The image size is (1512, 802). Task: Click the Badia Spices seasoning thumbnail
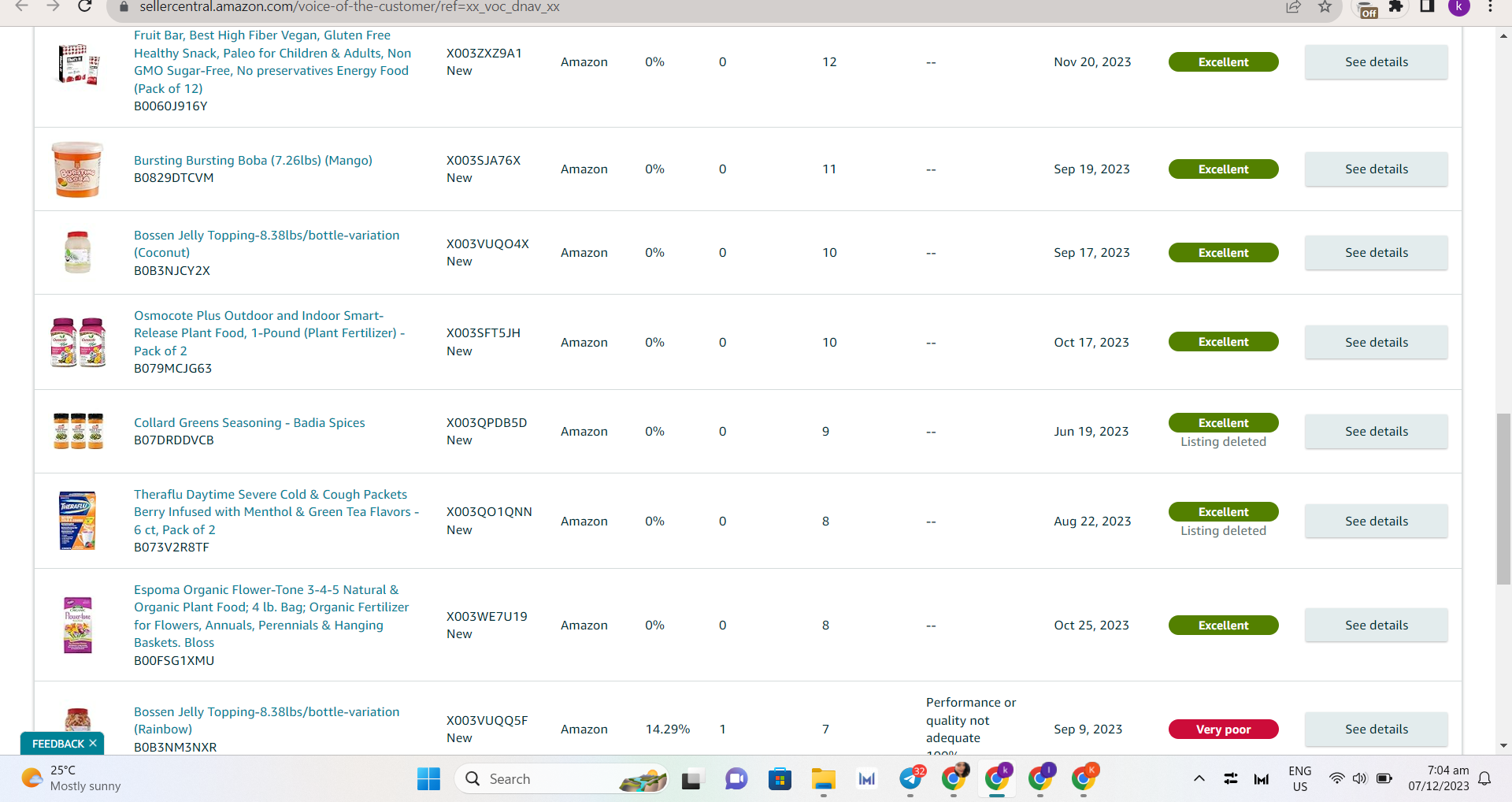click(x=78, y=431)
